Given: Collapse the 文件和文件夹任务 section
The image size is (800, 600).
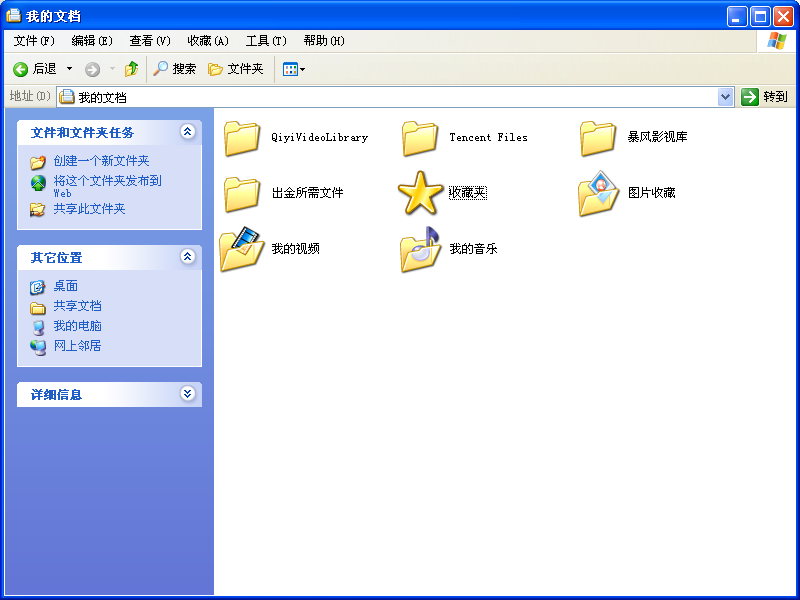Looking at the screenshot, I should (x=187, y=132).
